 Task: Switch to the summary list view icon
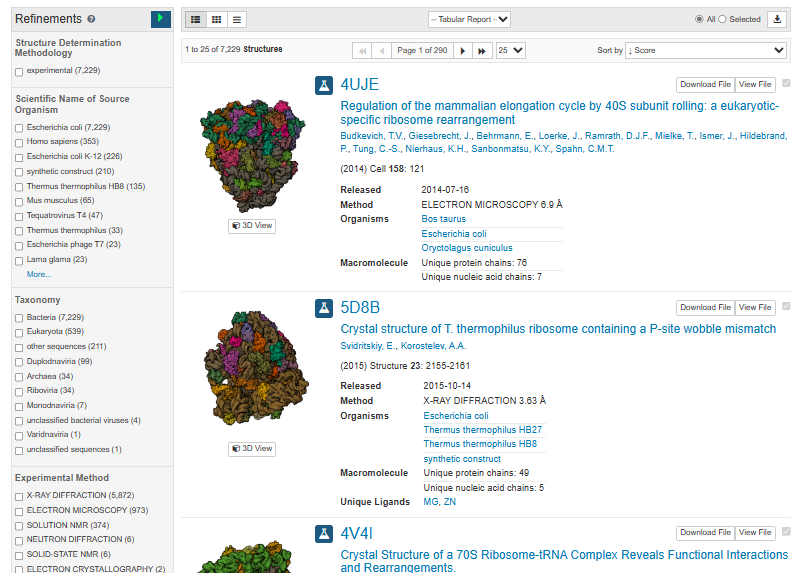(195, 19)
